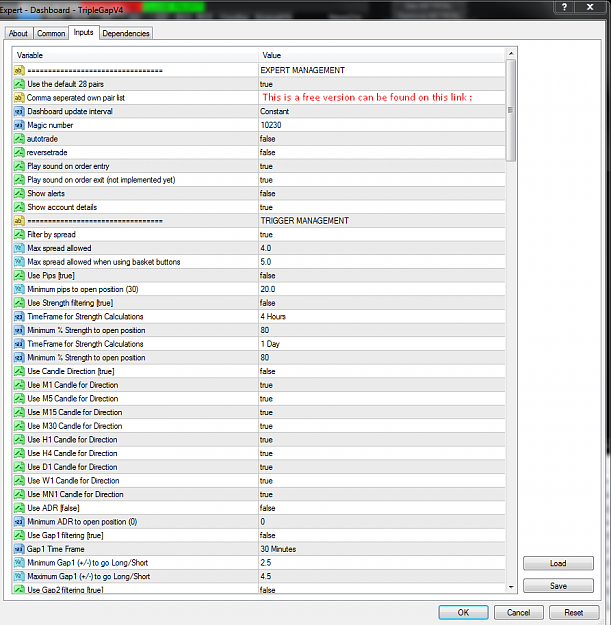This screenshot has width=611, height=625.
Task: Open the Dependencies tab
Action: click(x=126, y=33)
